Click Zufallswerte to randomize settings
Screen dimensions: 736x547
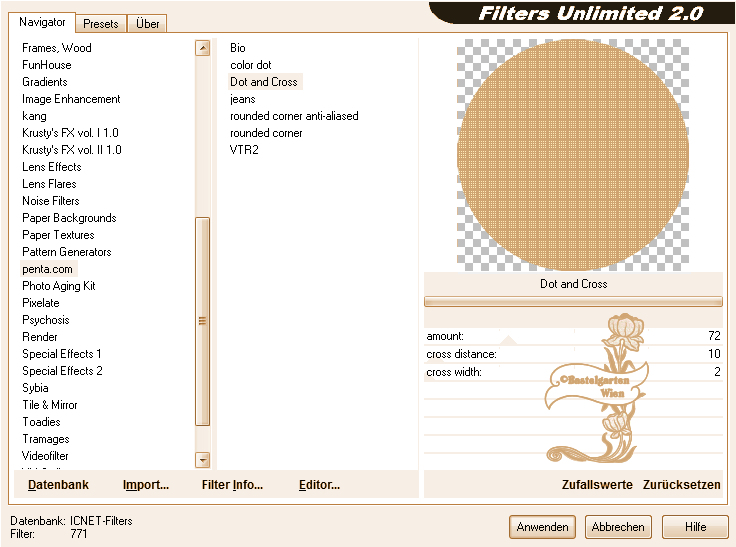(597, 485)
